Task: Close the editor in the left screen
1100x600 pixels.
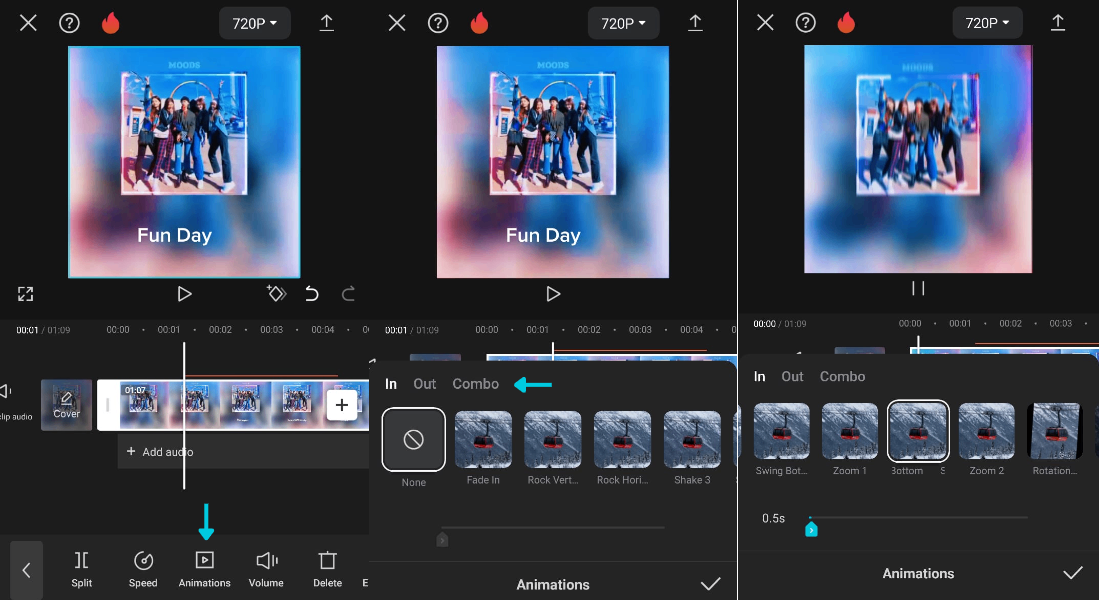Action: point(28,23)
